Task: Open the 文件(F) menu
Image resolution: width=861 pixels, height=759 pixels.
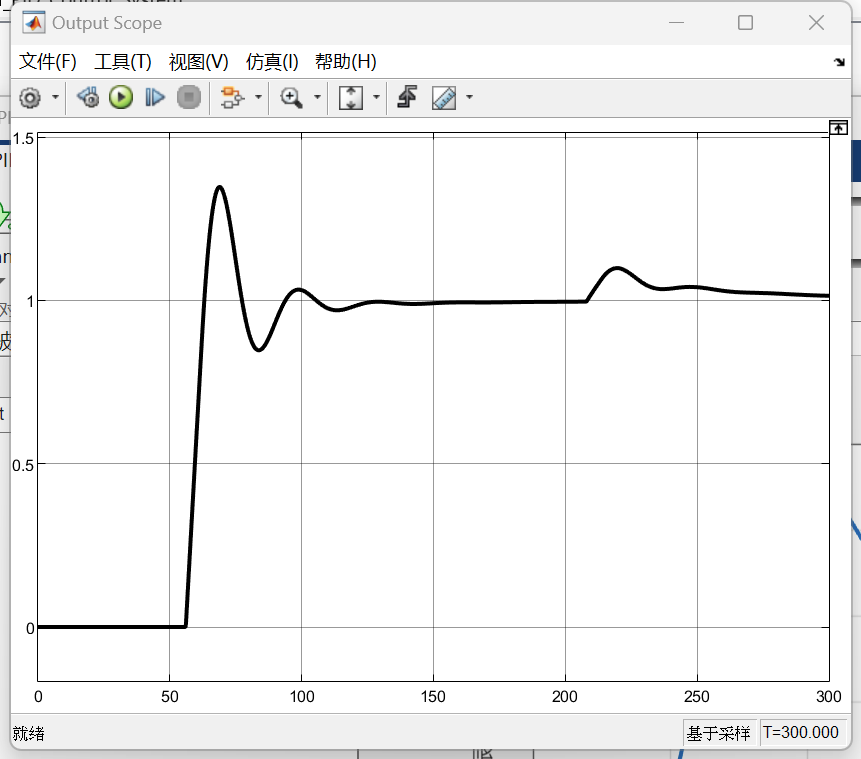Action: click(48, 62)
